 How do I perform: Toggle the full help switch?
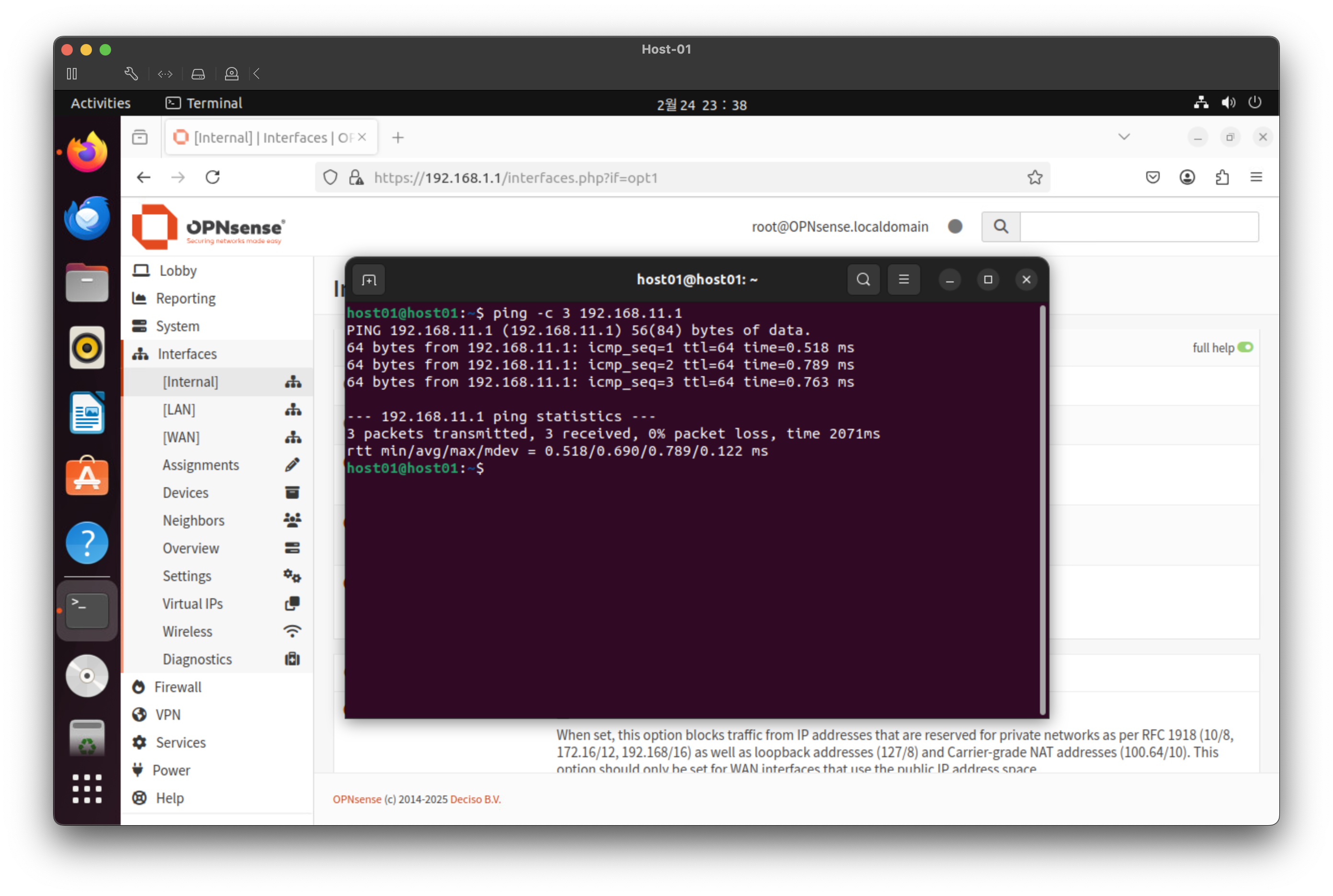pyautogui.click(x=1245, y=347)
